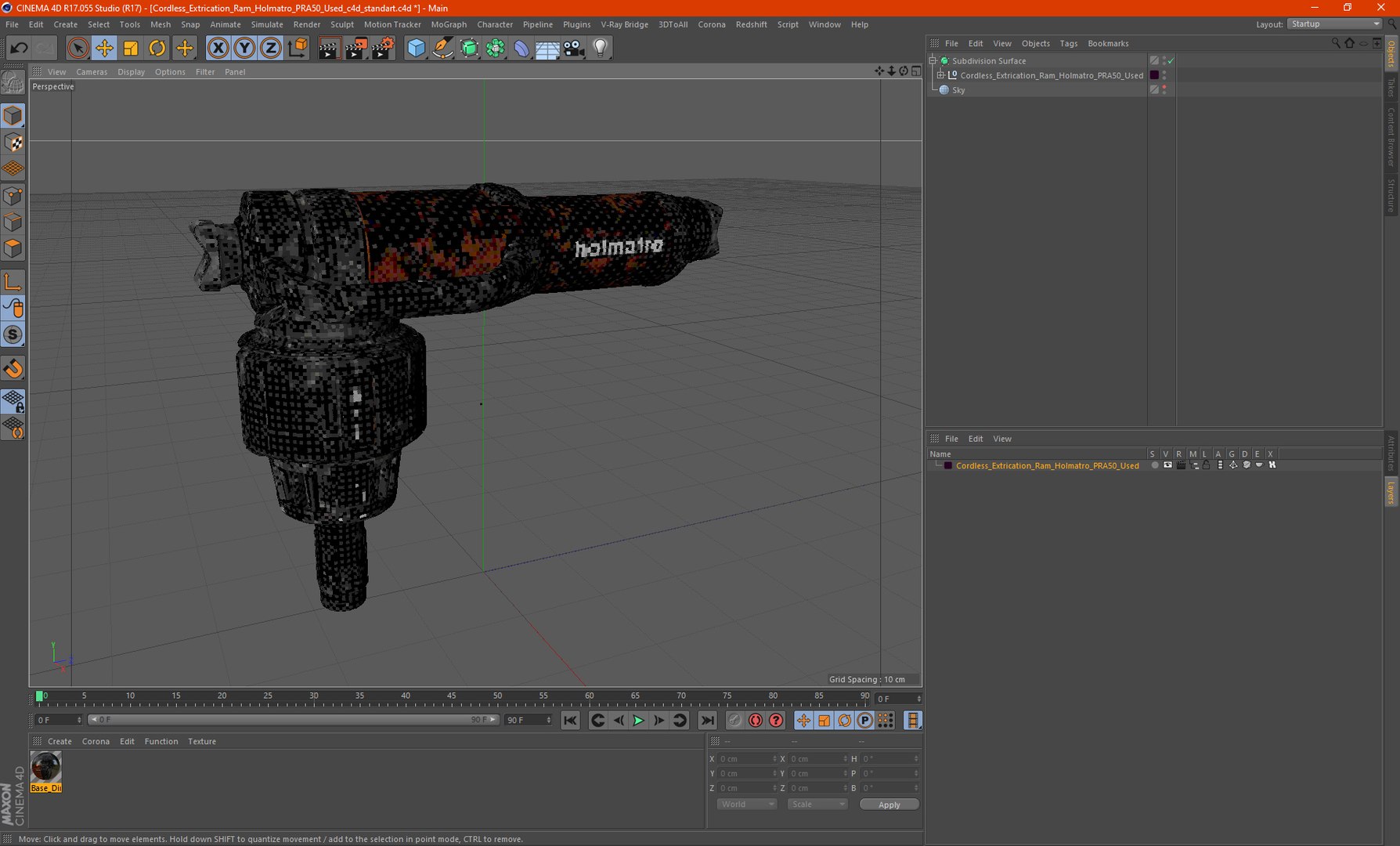Open the MoGraph menu

pos(448,24)
